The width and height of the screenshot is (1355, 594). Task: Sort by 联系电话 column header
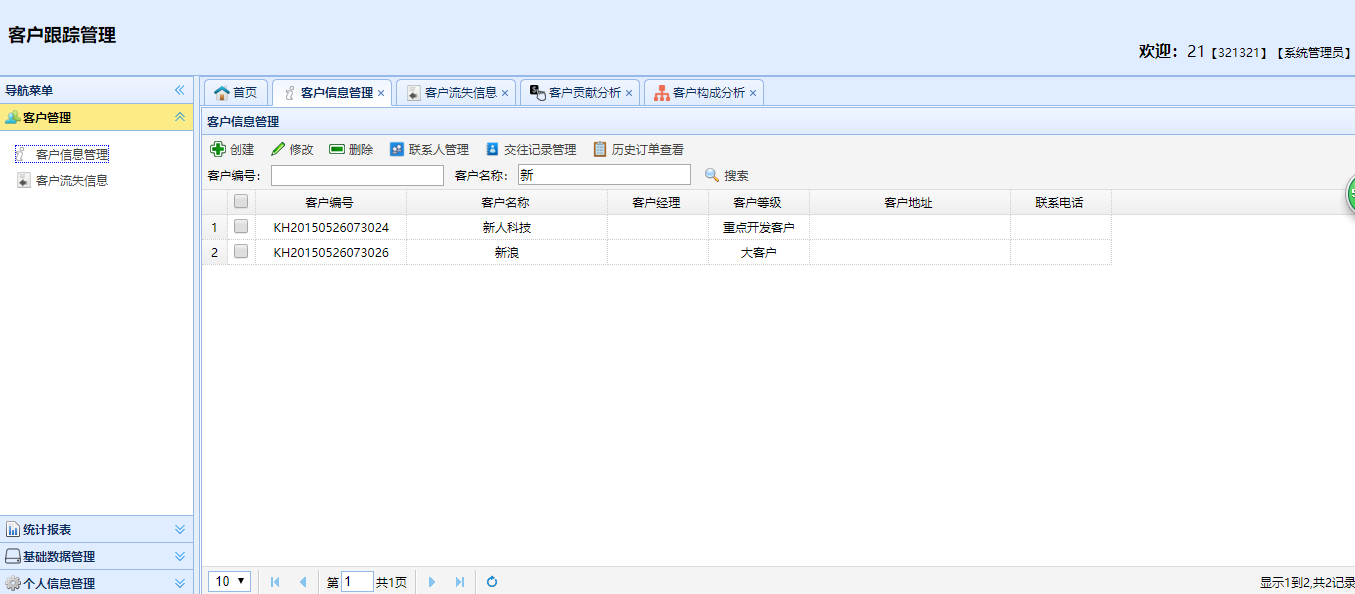[x=1060, y=202]
